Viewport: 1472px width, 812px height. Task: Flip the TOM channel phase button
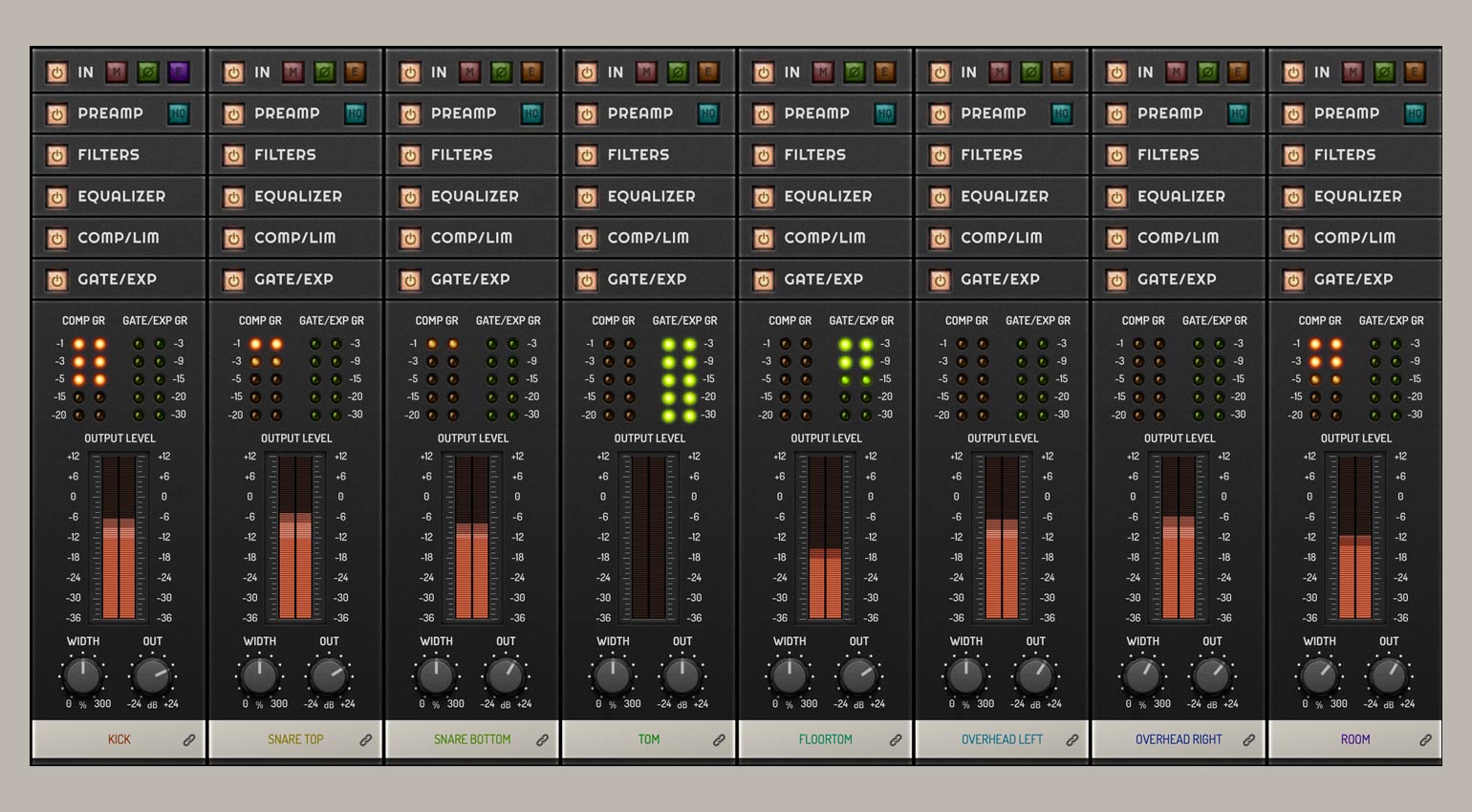tap(678, 72)
